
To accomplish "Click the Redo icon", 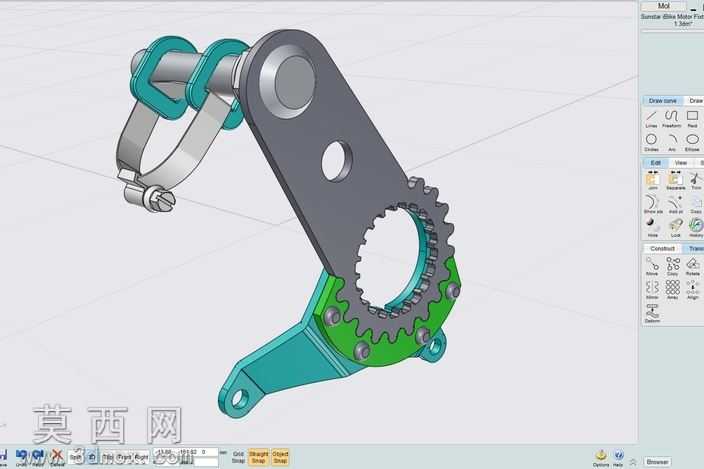I will pos(38,458).
